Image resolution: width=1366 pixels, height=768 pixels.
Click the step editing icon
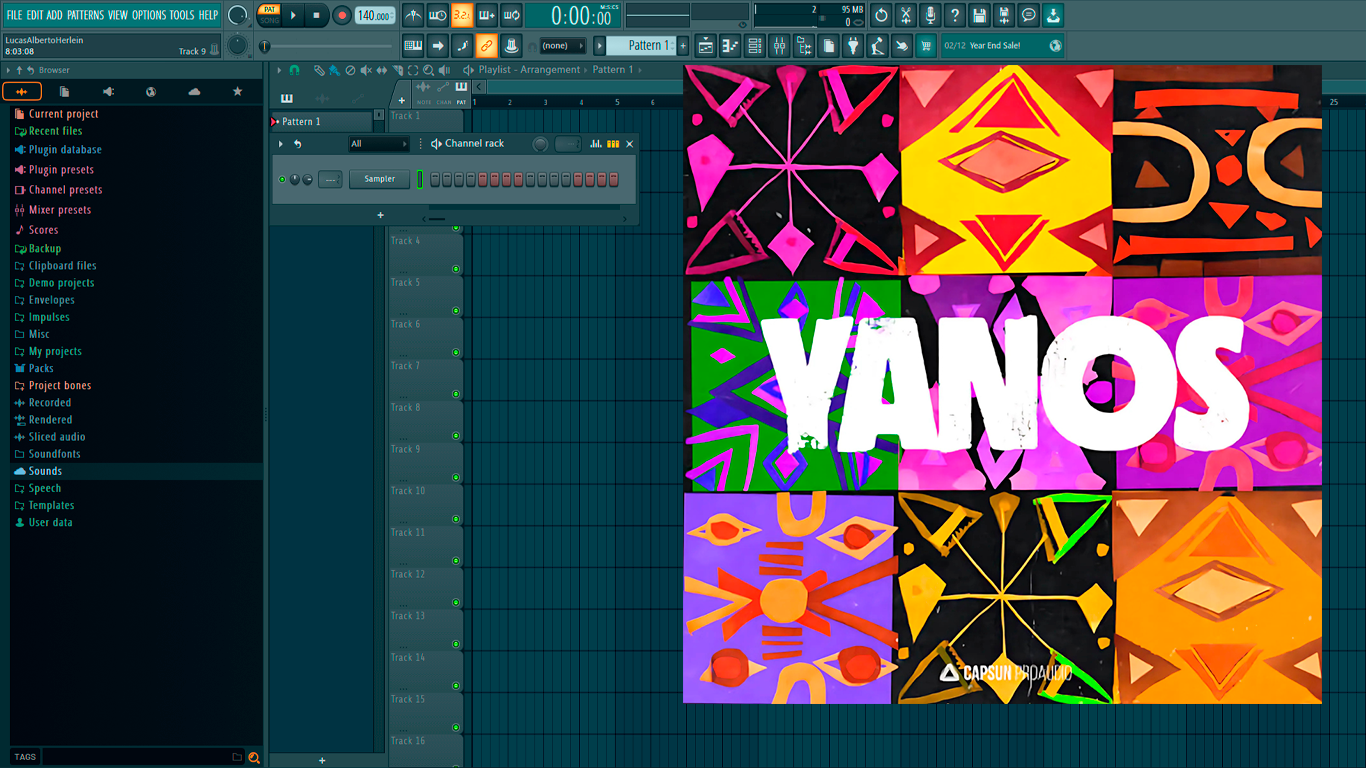click(x=462, y=45)
